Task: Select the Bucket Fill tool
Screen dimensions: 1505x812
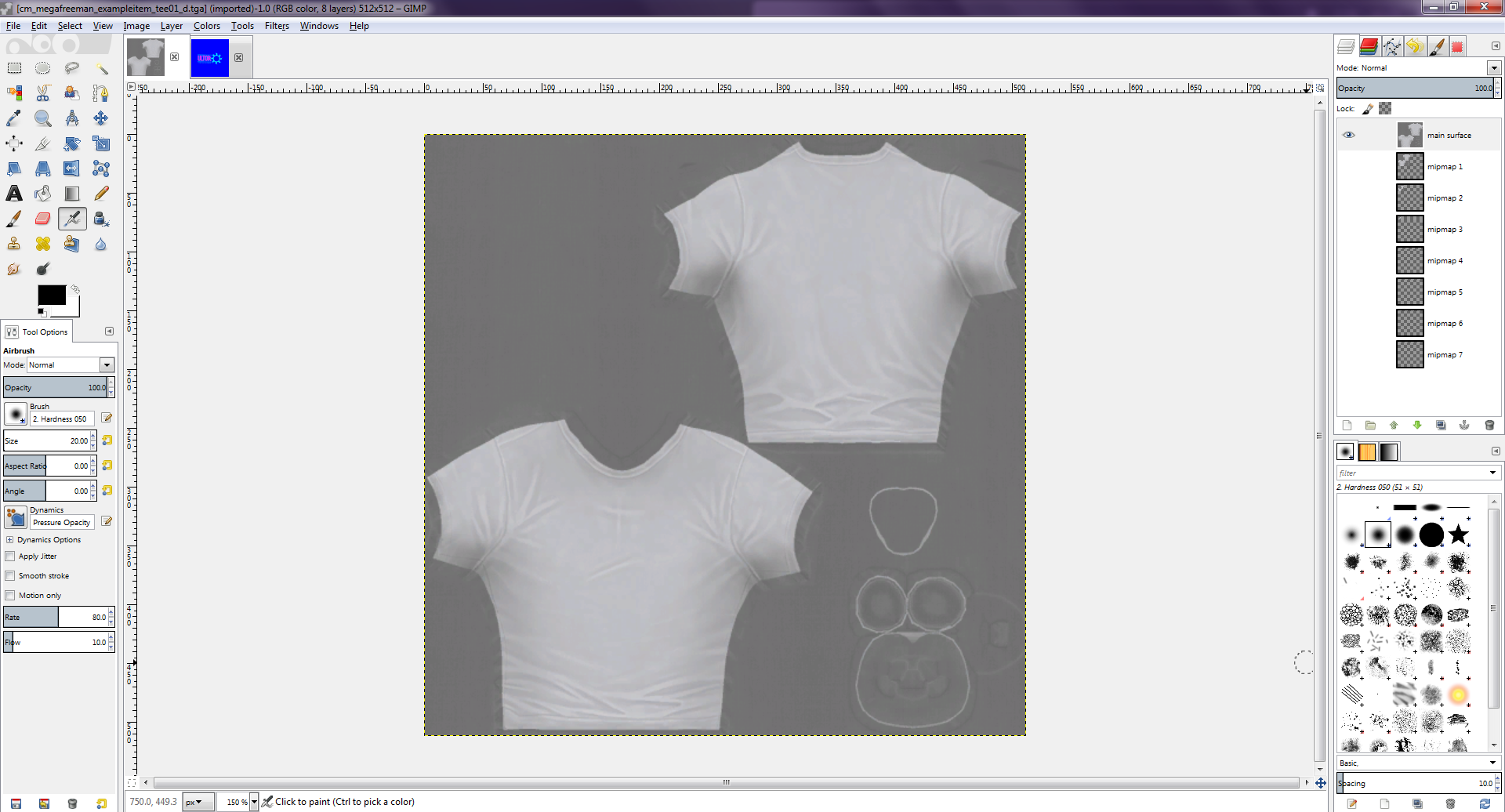Action: (43, 194)
